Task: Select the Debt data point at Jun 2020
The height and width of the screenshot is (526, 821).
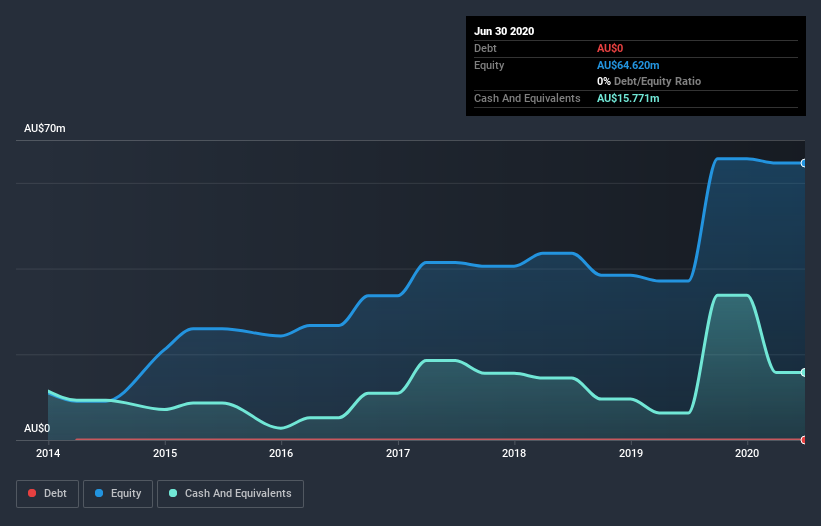Action: click(x=804, y=440)
